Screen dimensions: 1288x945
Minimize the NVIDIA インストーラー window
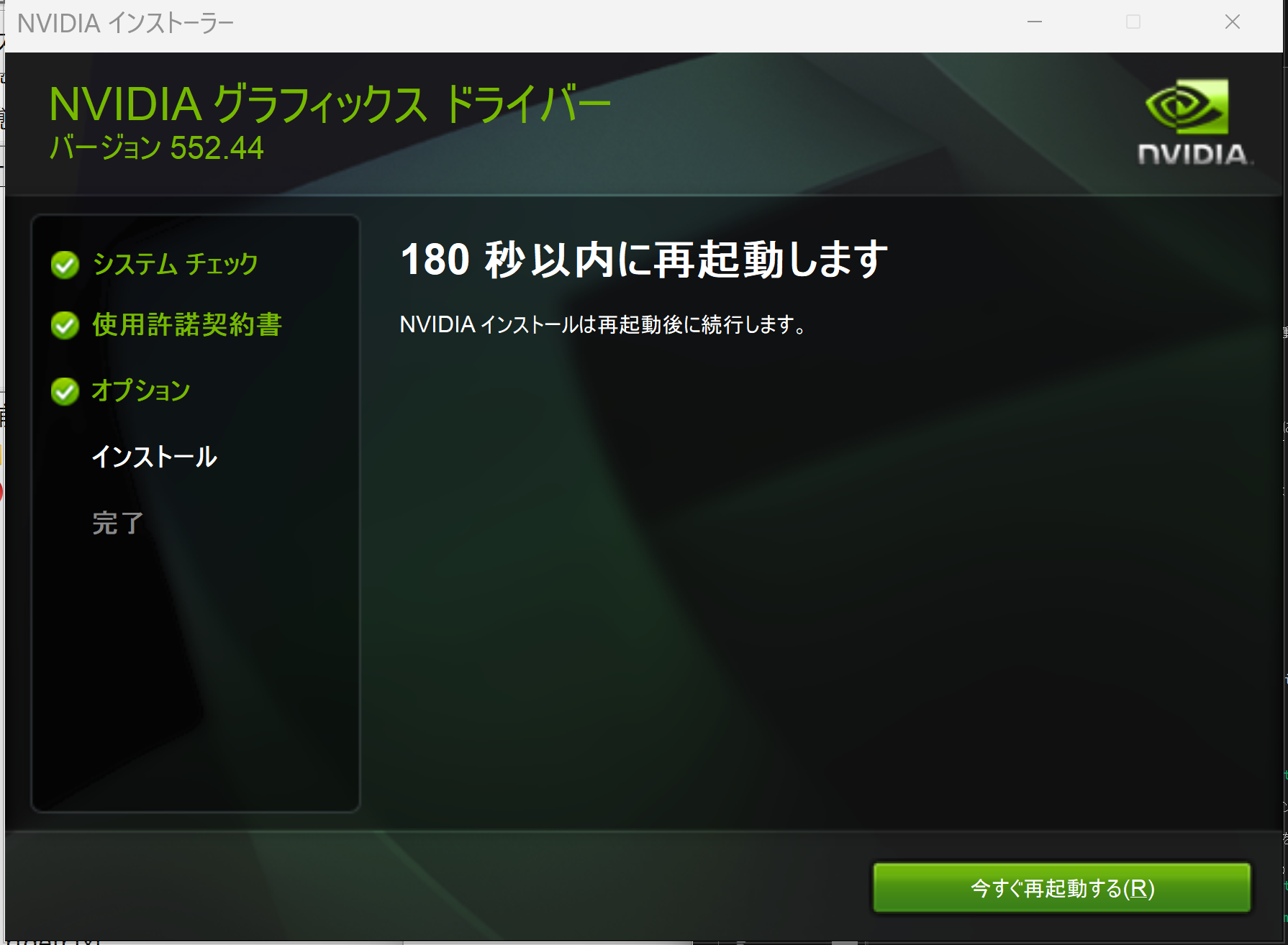tap(1035, 22)
